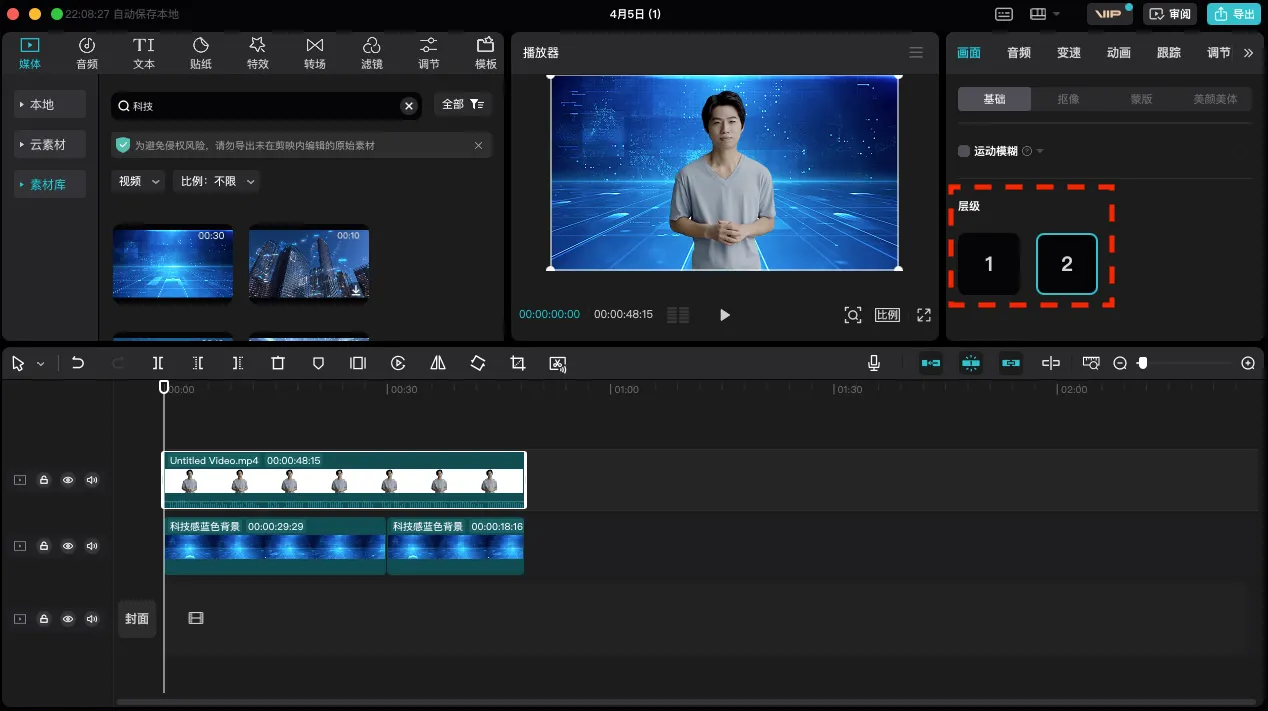Screen dimensions: 1268x711
Task: Click the reverse playback tool icon
Action: pyautogui.click(x=398, y=364)
